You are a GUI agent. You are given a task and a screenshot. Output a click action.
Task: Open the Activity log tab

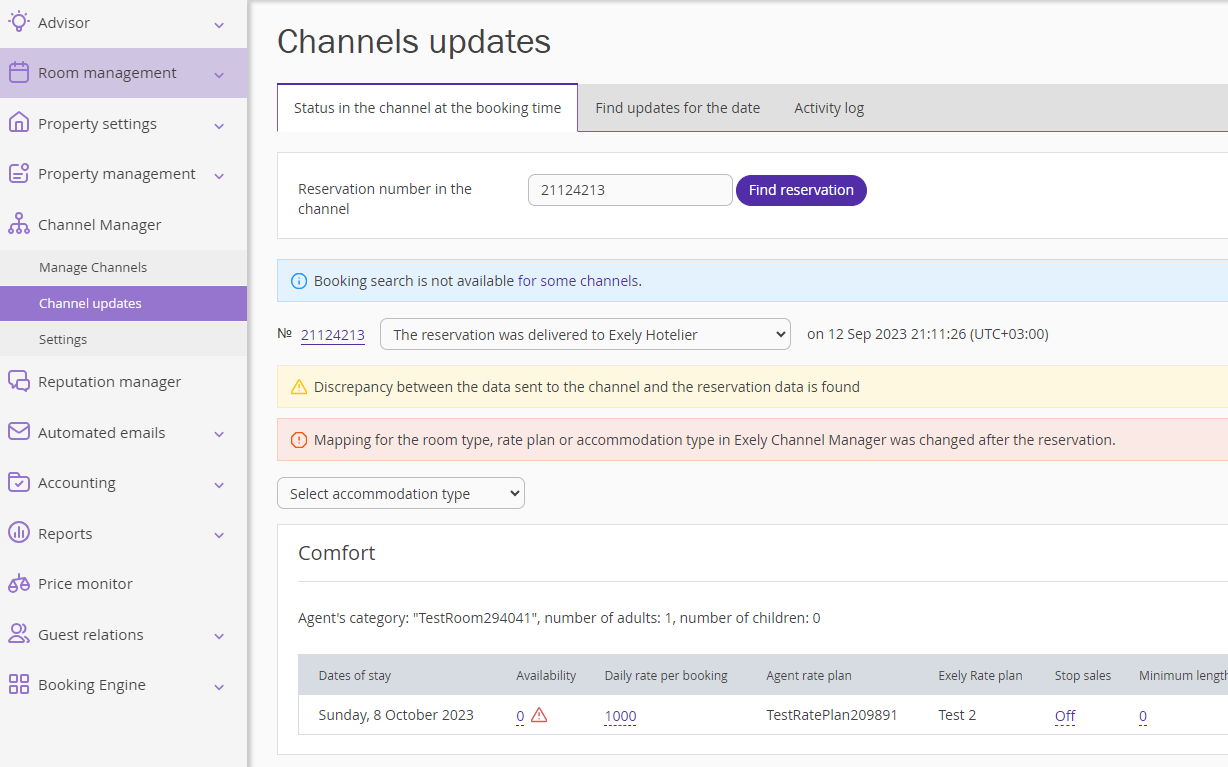[828, 108]
